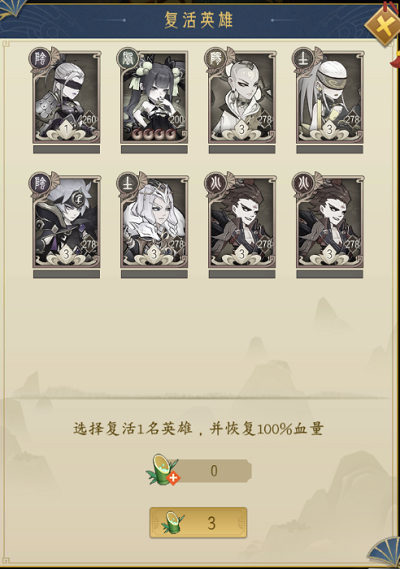Click the 土 faction badge on top-right hero

303,58
